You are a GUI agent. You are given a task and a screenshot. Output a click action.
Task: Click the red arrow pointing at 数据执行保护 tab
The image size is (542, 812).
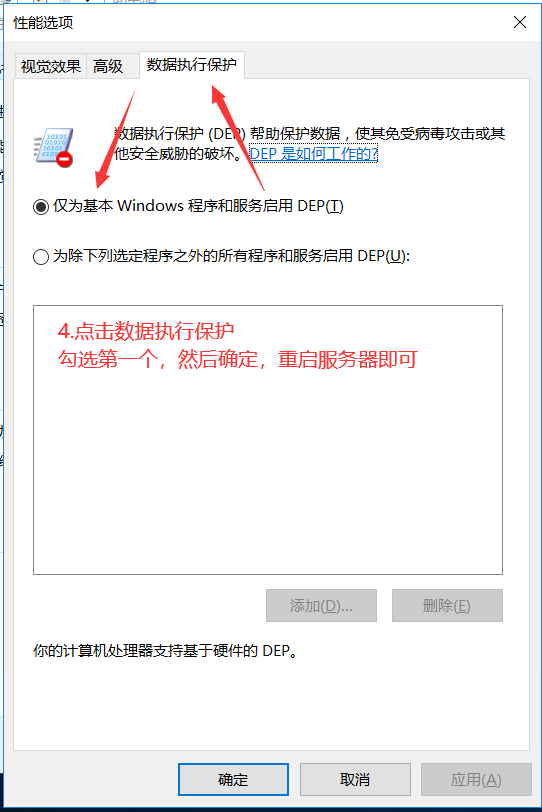[237, 138]
